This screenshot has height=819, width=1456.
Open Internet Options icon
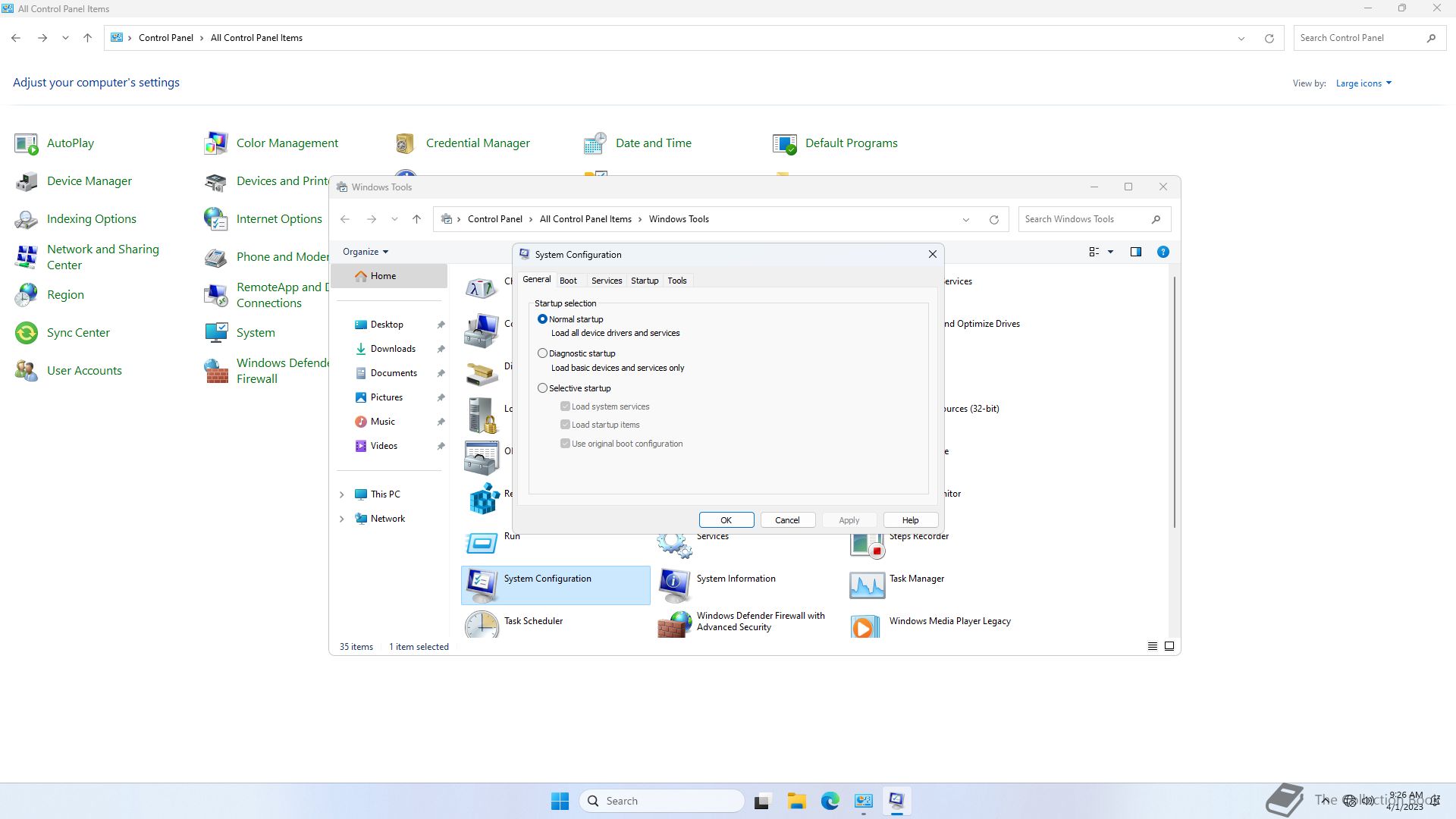click(x=216, y=219)
